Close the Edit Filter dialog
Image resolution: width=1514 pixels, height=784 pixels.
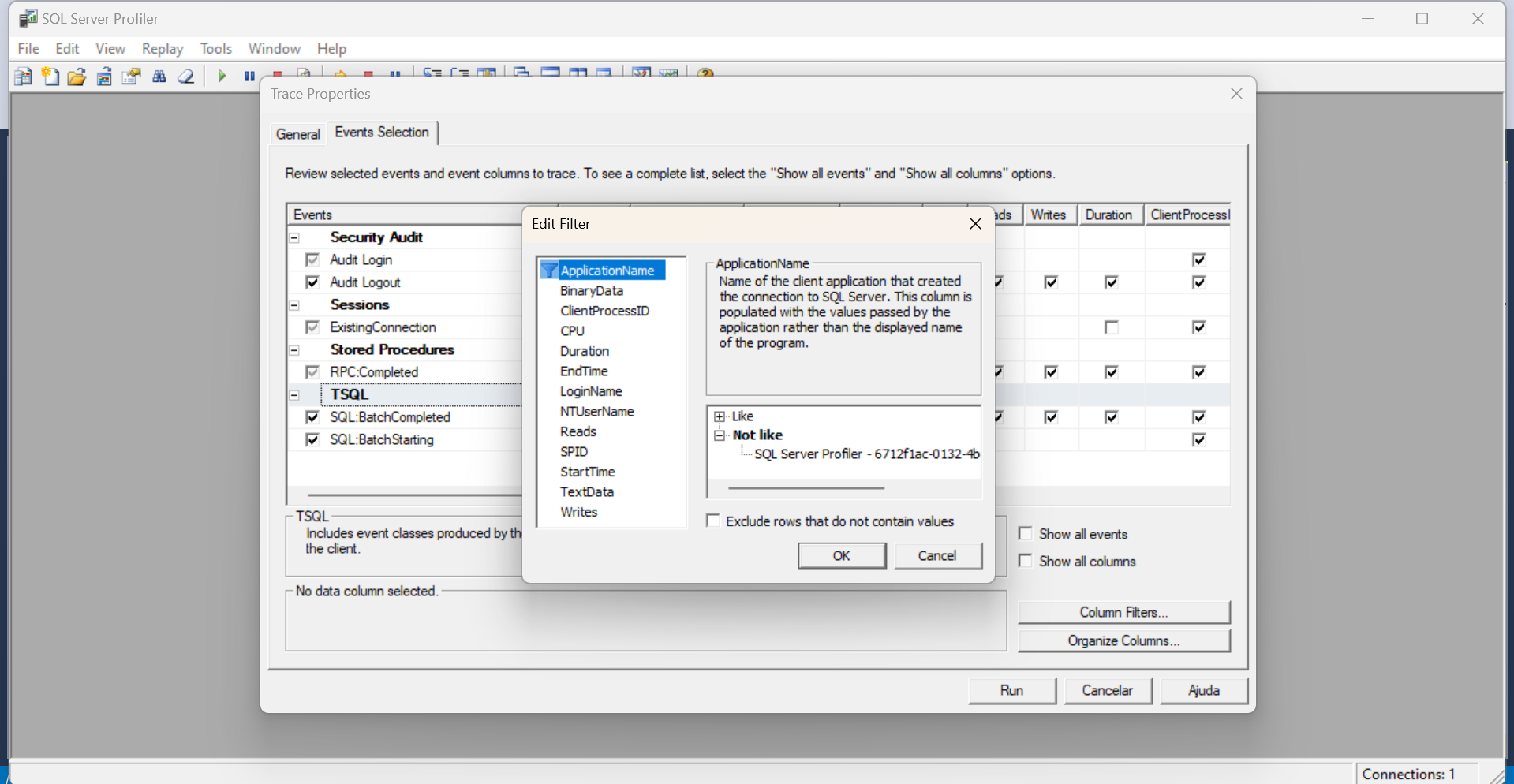click(x=975, y=224)
